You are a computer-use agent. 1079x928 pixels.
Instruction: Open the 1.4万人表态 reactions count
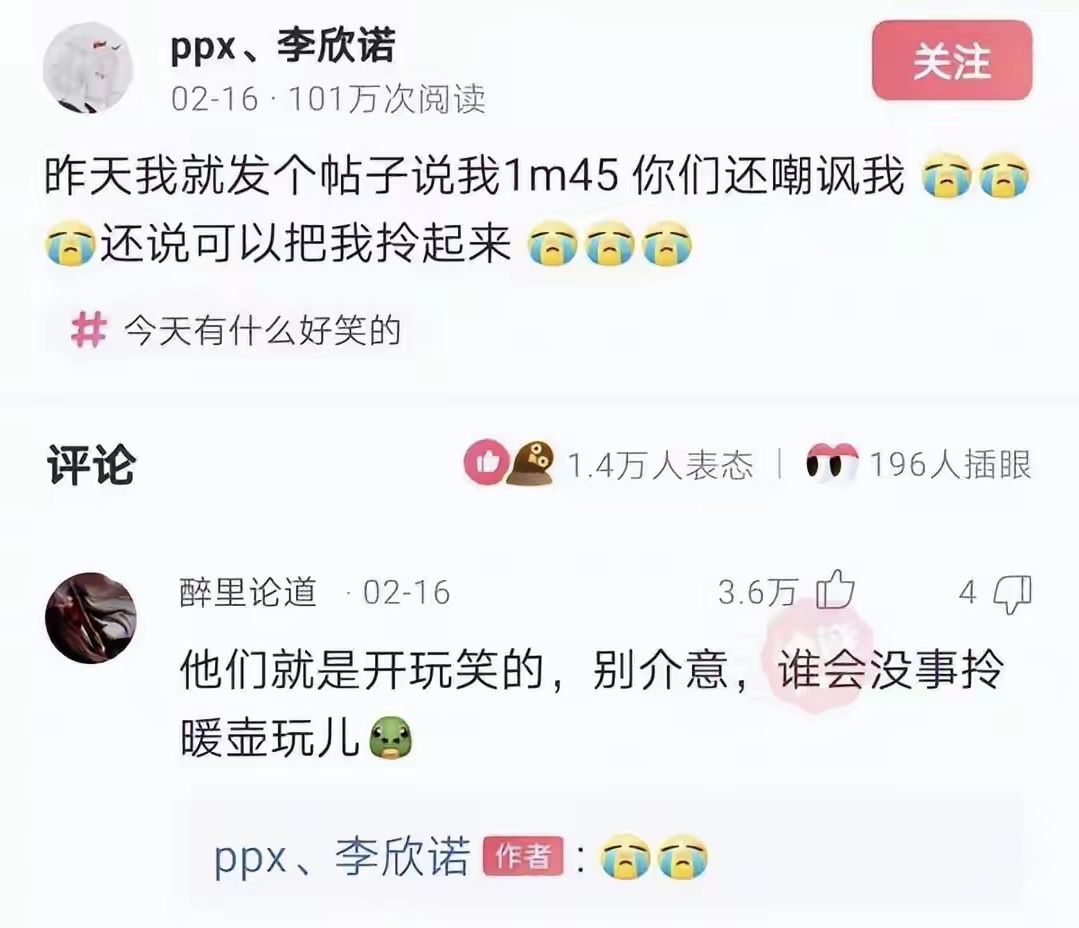point(660,465)
